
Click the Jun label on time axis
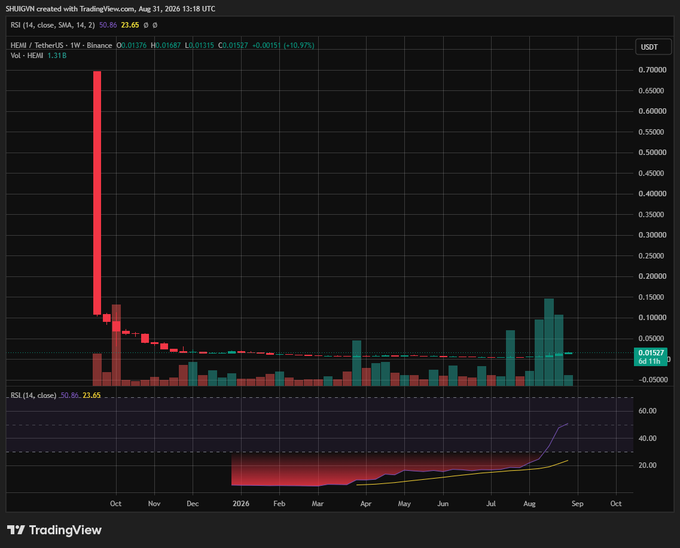pos(443,503)
